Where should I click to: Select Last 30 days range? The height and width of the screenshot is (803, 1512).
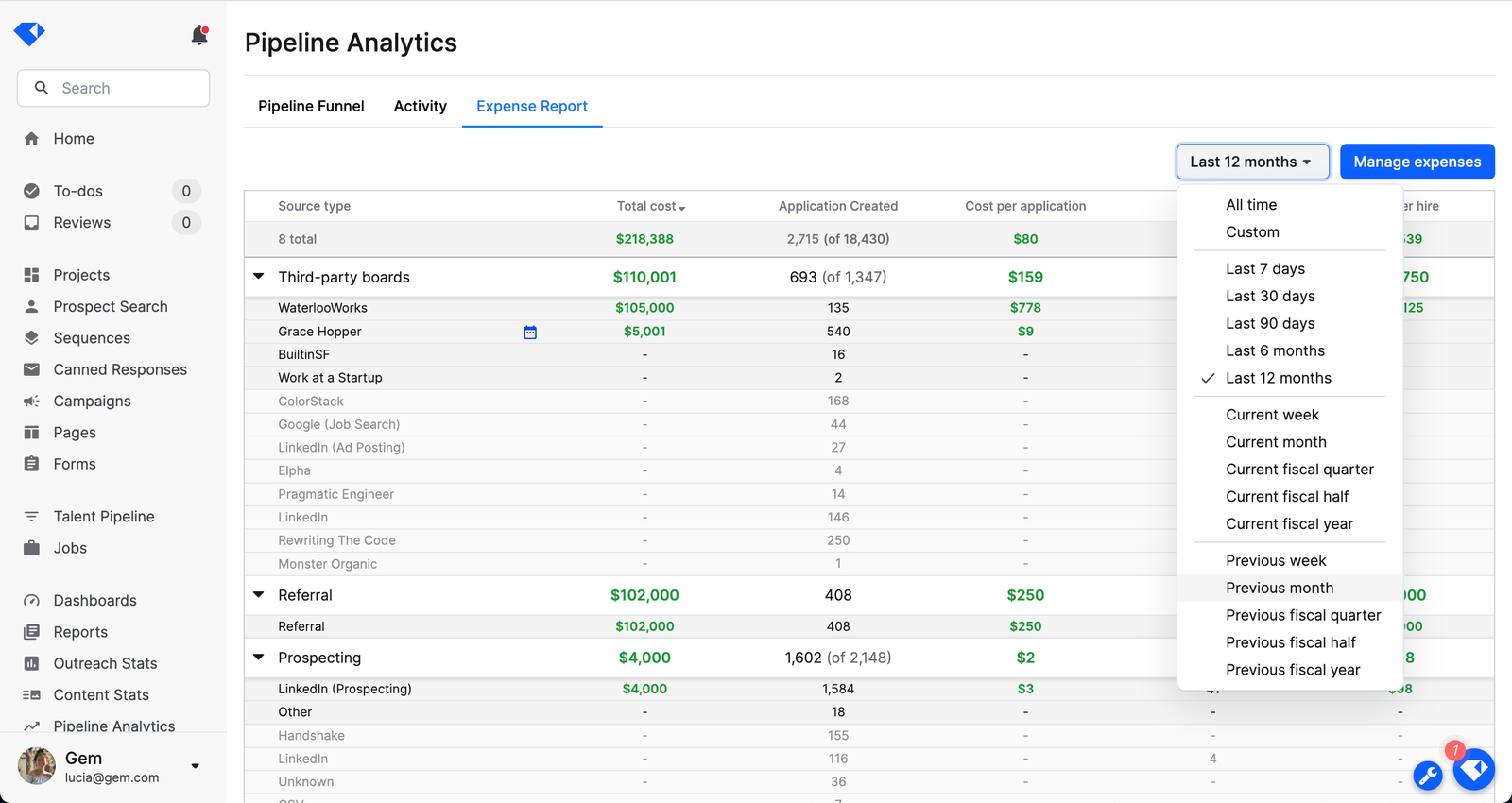[1270, 296]
